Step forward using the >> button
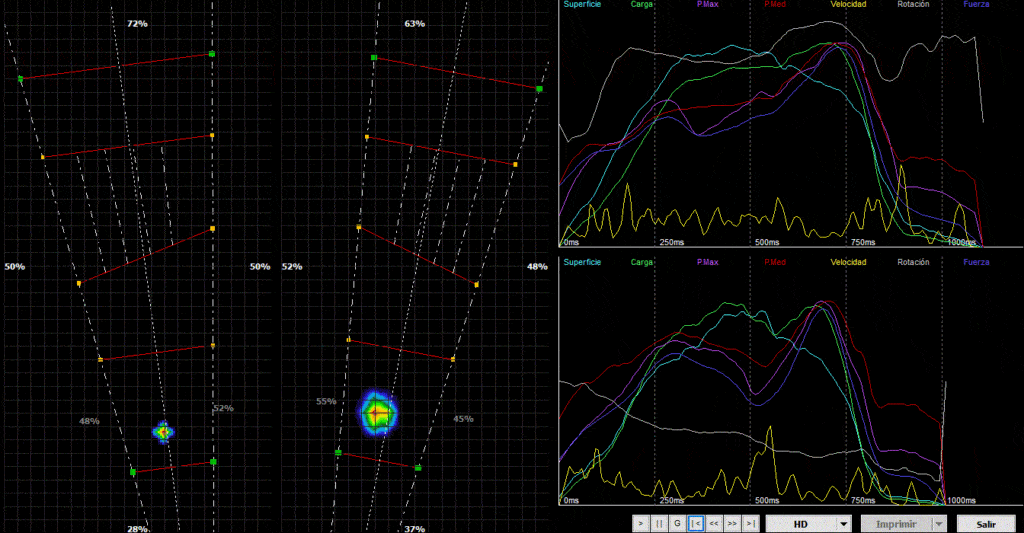The height and width of the screenshot is (533, 1024). point(733,523)
